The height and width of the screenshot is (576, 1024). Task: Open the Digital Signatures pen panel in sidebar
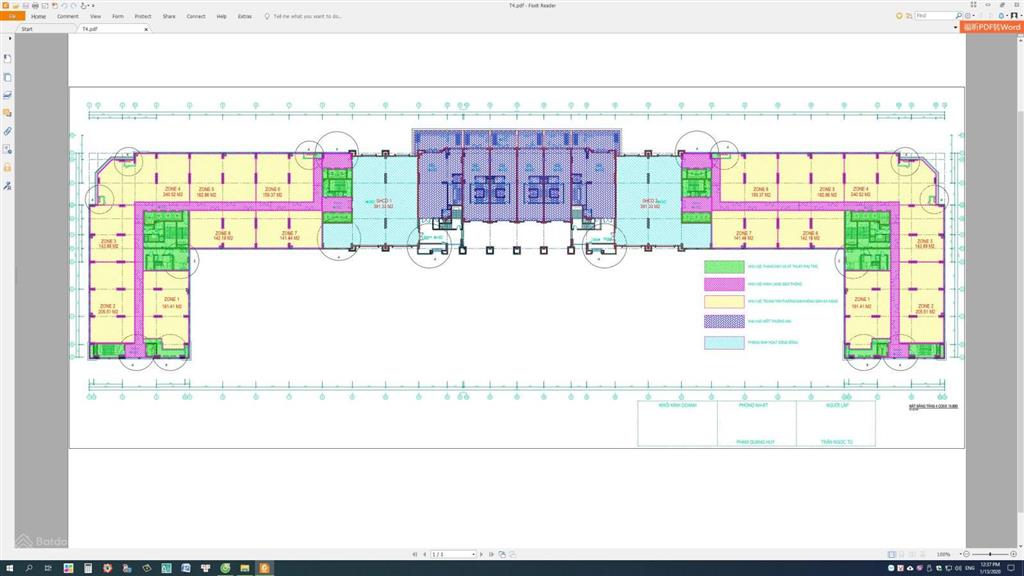click(x=7, y=186)
